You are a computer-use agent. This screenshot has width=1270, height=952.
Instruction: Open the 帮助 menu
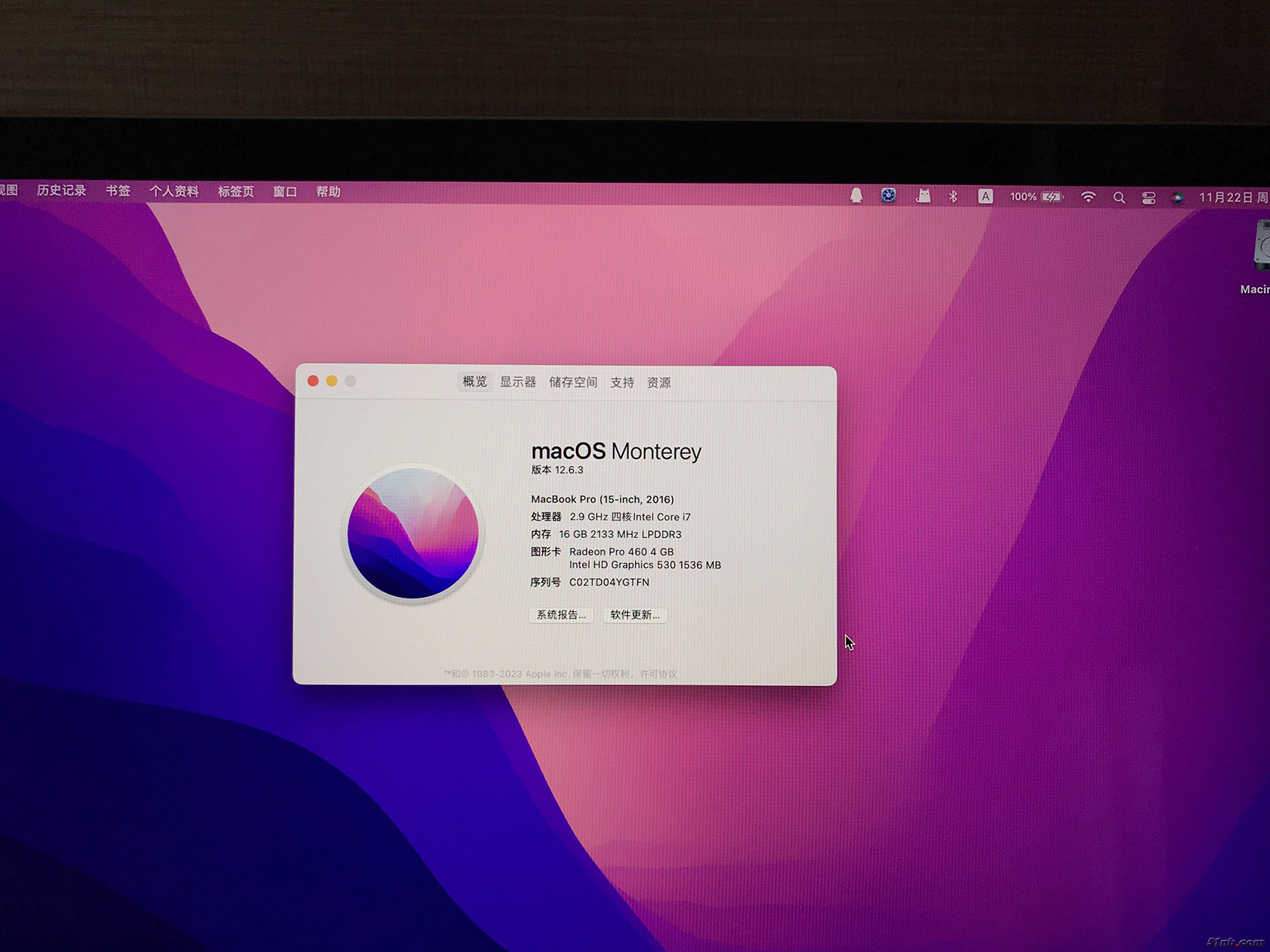click(x=328, y=192)
